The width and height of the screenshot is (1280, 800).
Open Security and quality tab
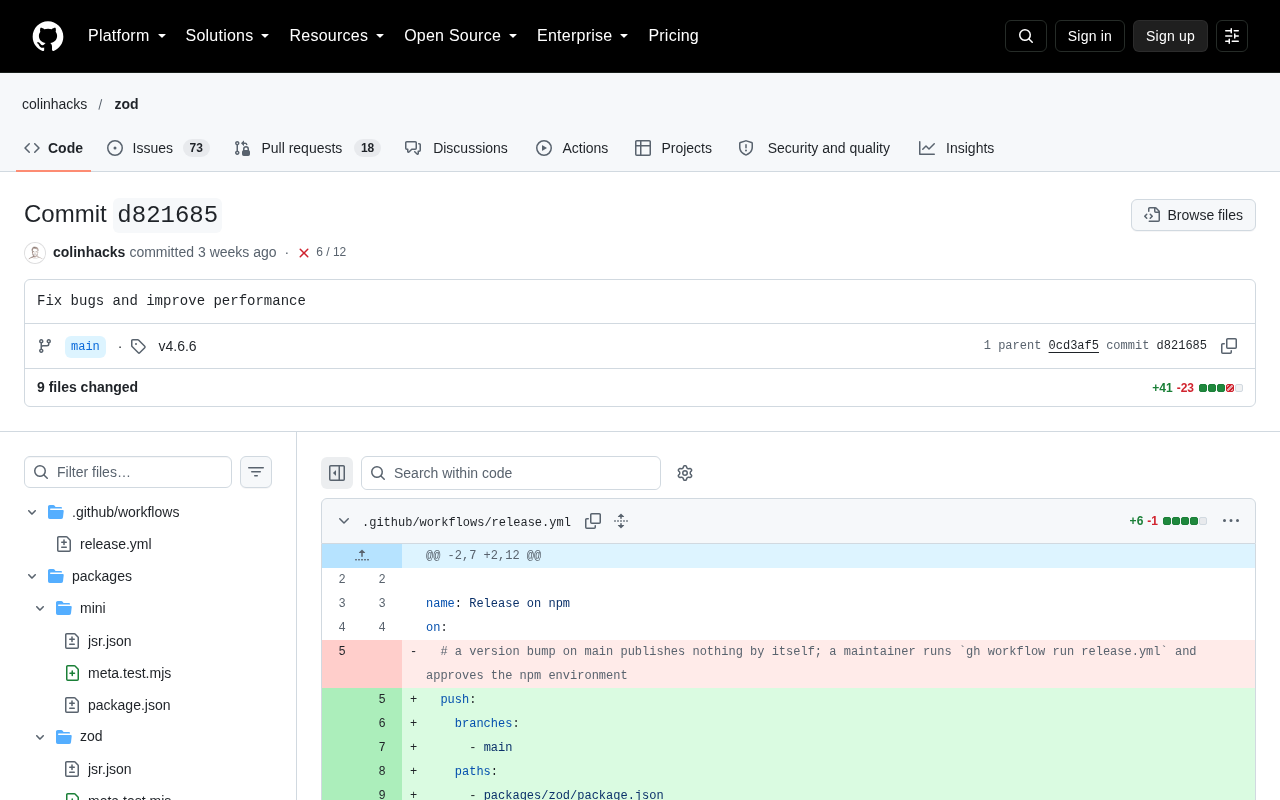[814, 148]
